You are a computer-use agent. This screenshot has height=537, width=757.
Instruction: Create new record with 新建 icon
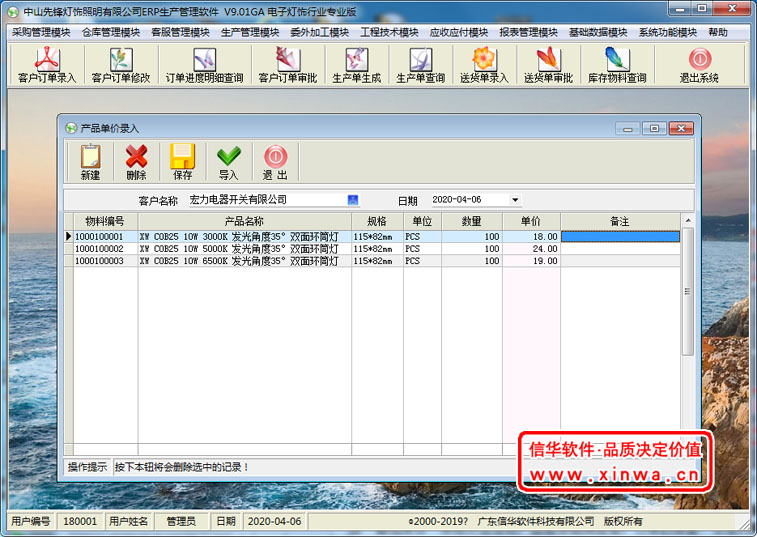(90, 162)
